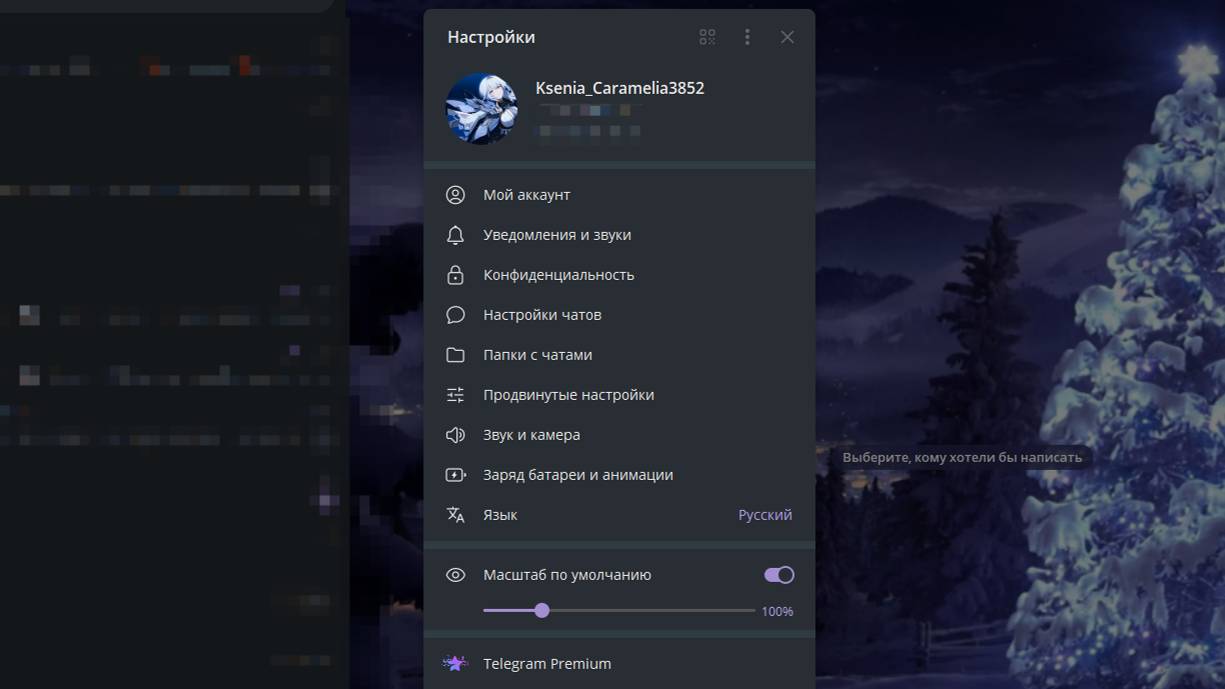Viewport: 1225px width, 689px height.
Task: Click the username Ksenia_Caramelia3852
Action: (x=620, y=88)
